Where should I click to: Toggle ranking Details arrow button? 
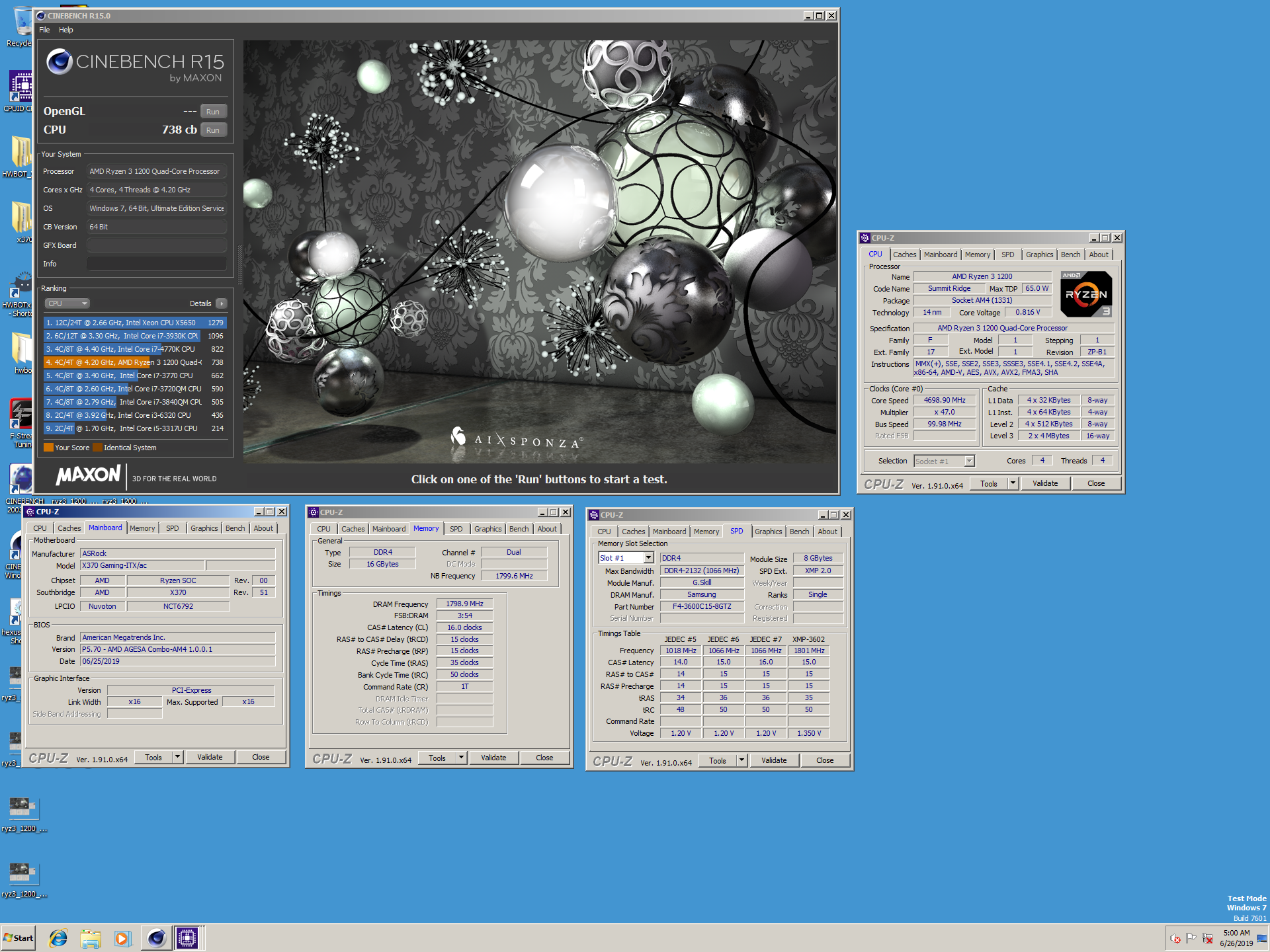pyautogui.click(x=222, y=303)
